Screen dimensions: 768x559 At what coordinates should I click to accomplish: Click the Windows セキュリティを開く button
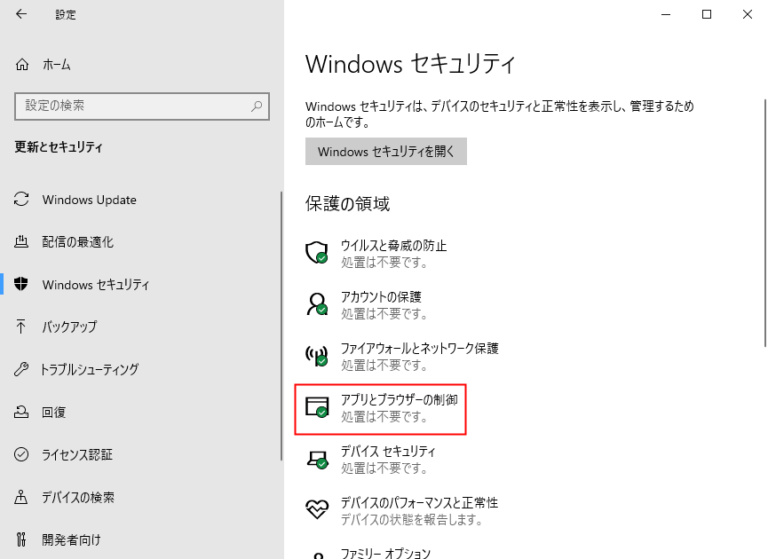(x=386, y=151)
